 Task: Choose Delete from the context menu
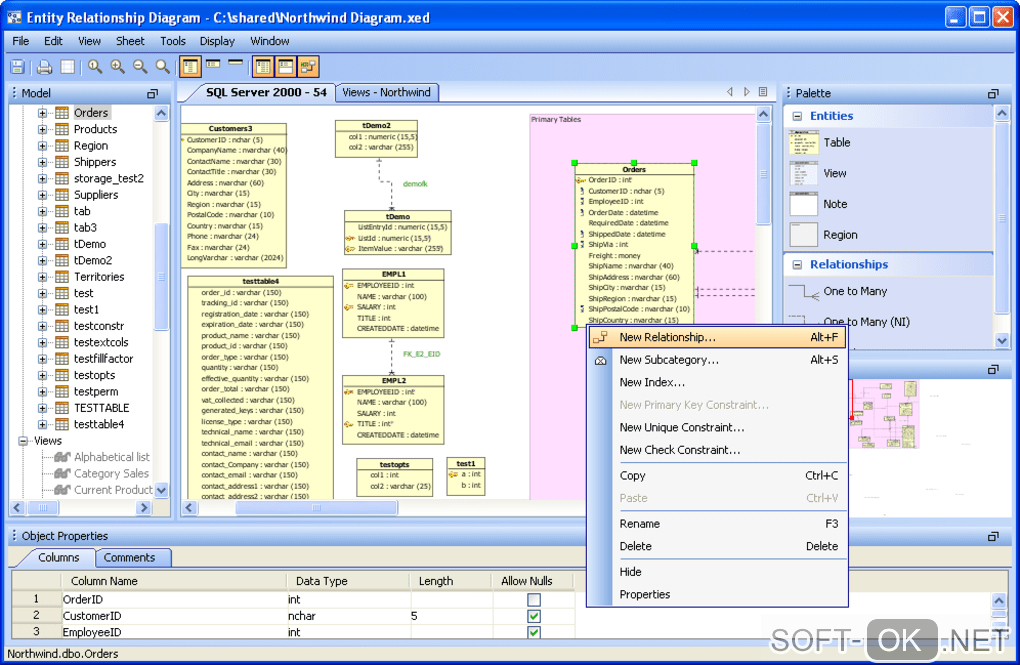coord(717,547)
